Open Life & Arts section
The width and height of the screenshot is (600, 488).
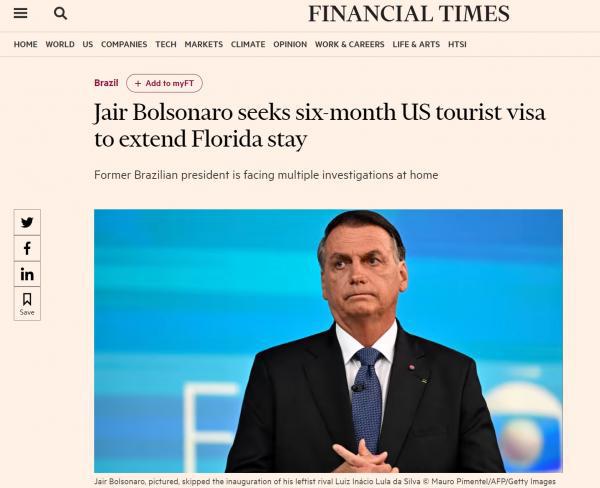pos(416,45)
